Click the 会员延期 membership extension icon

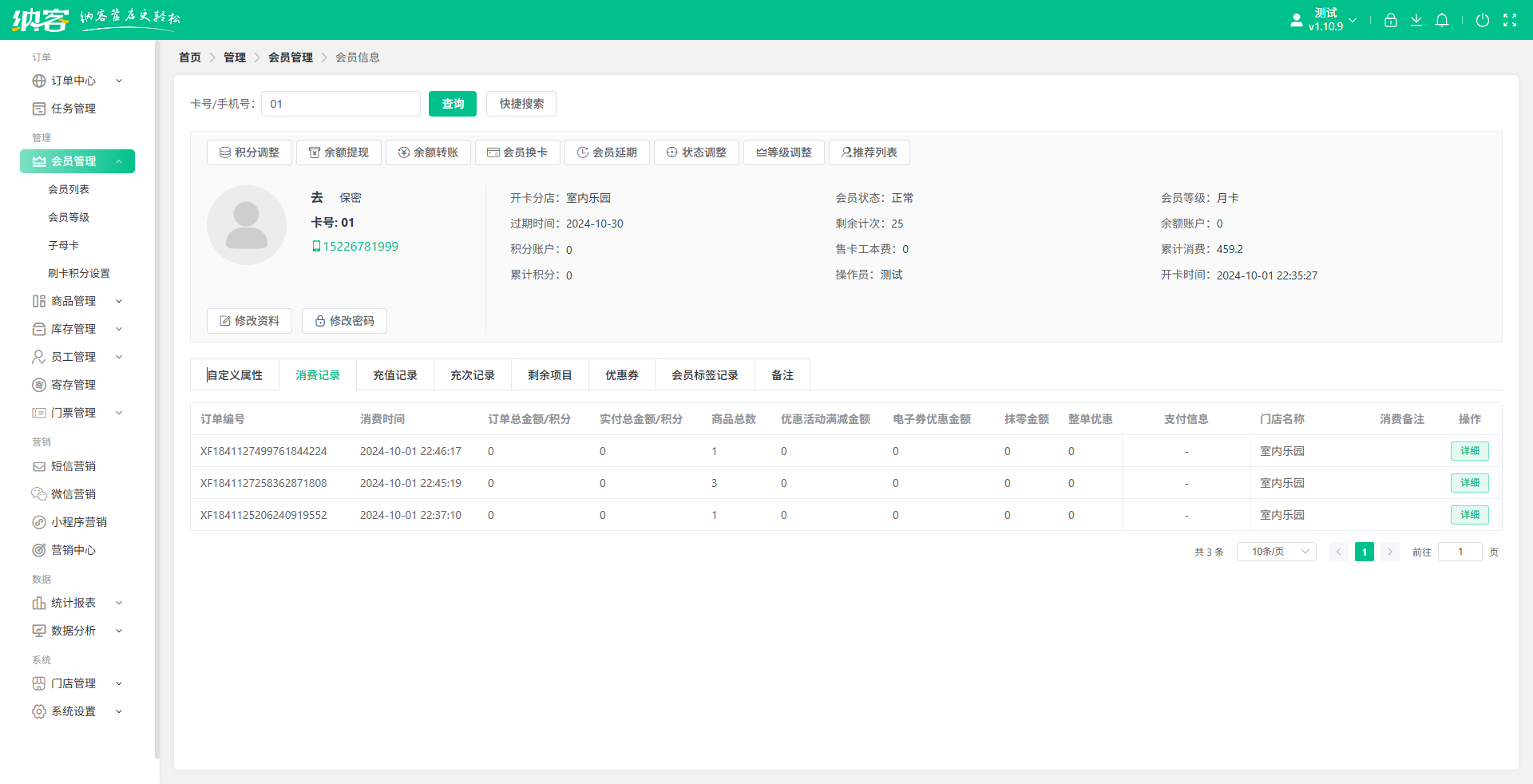(x=607, y=152)
